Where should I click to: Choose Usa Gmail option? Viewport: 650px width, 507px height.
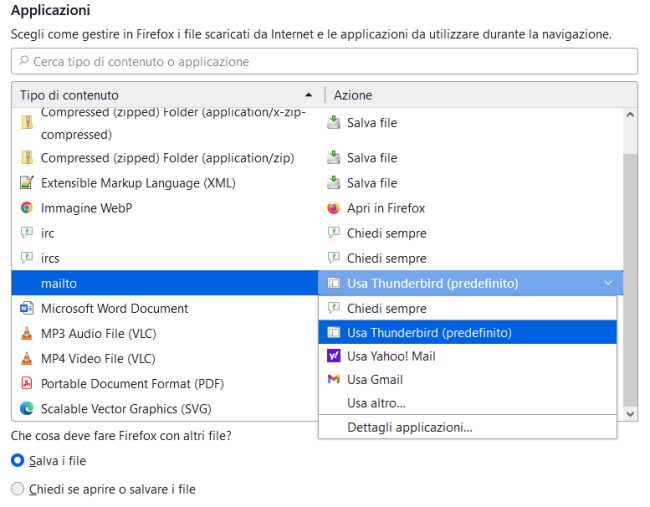coord(467,379)
